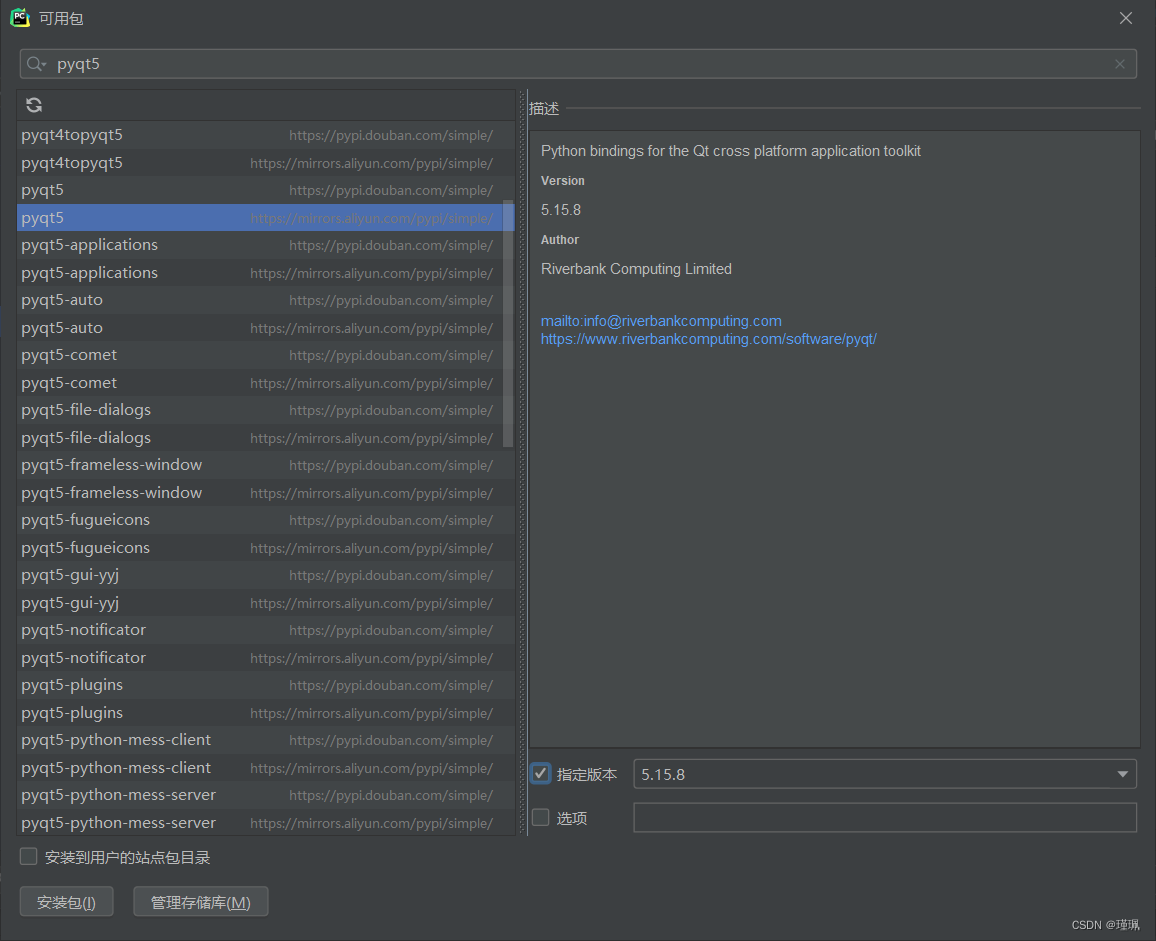
Task: Click the 管理存储库(M) button
Action: [201, 902]
